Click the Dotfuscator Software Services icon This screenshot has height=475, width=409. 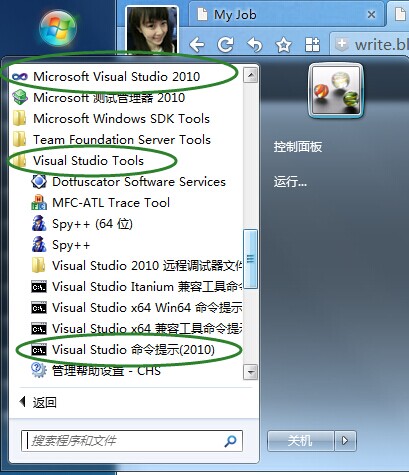point(39,182)
